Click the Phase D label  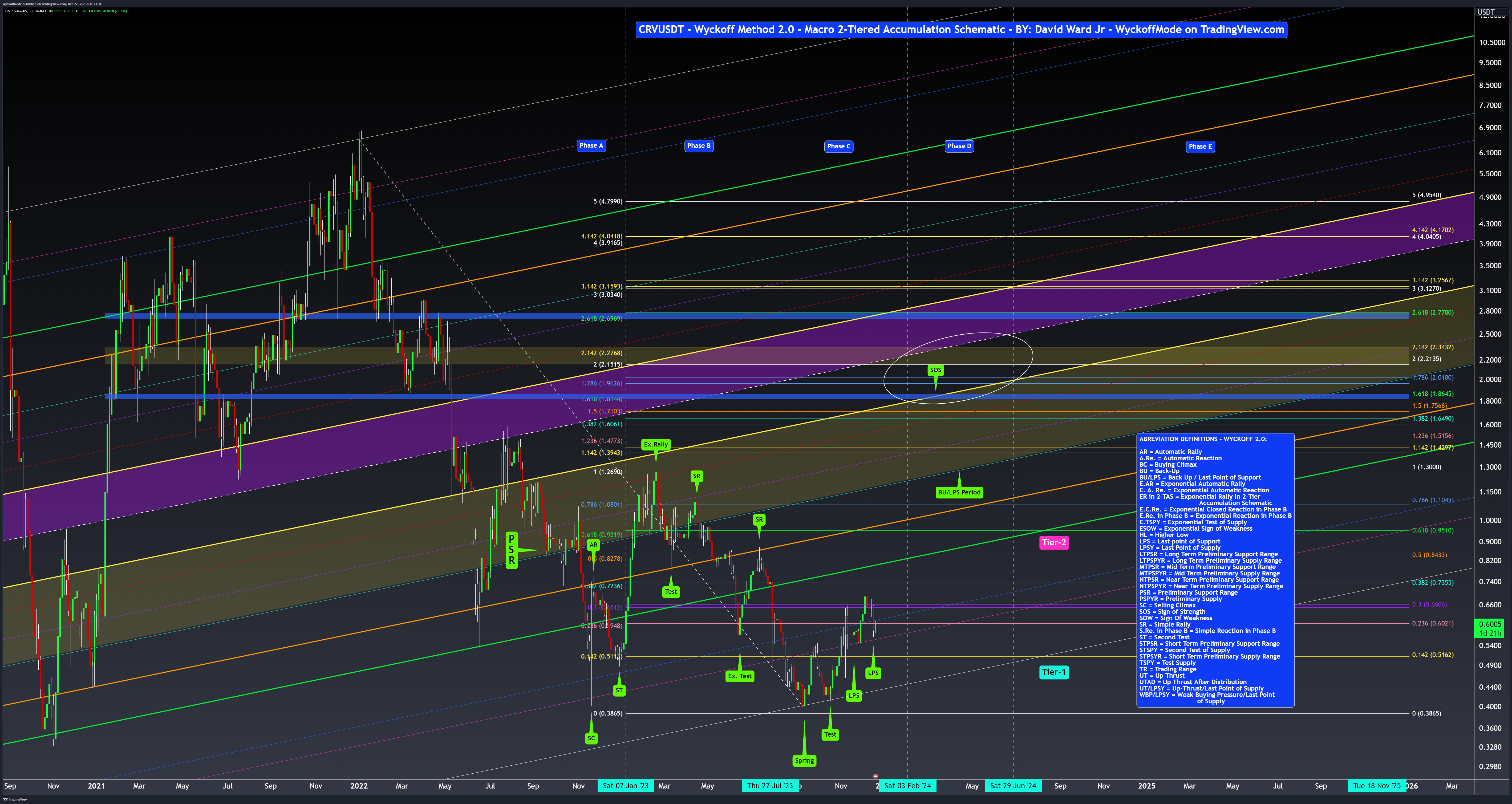(959, 146)
